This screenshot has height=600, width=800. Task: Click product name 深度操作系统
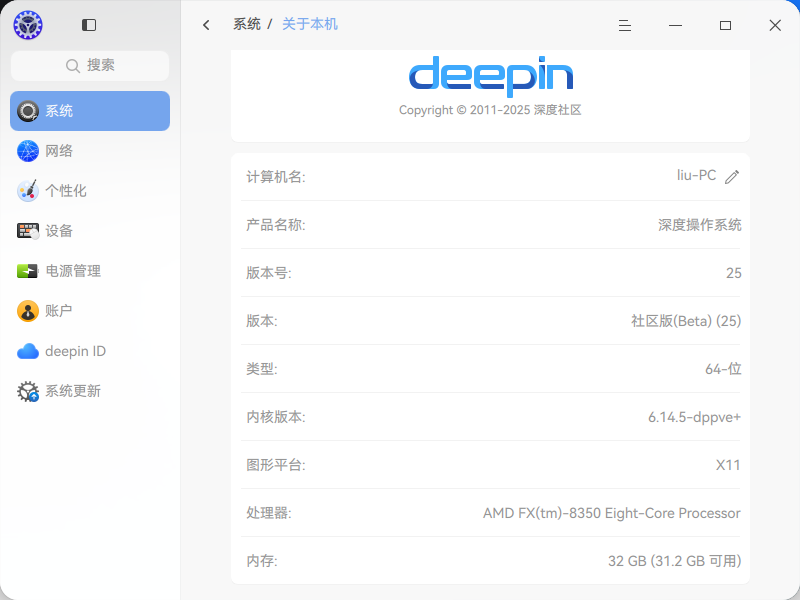(699, 224)
